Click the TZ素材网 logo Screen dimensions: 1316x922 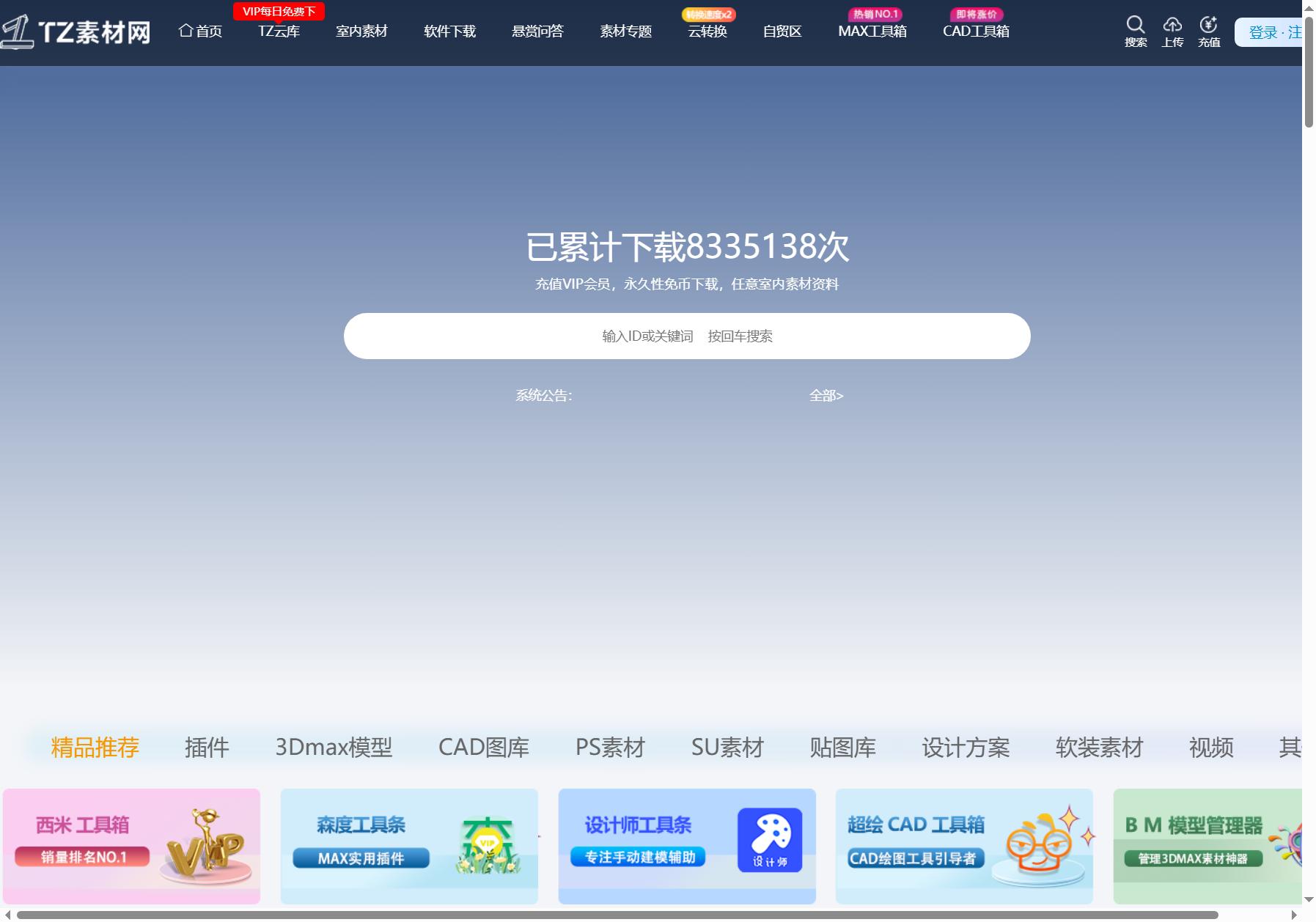pyautogui.click(x=76, y=32)
